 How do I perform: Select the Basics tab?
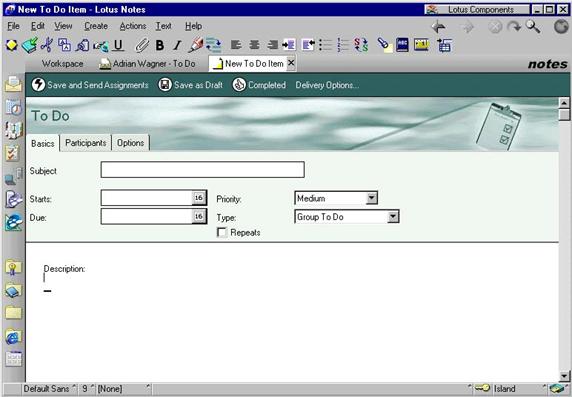coord(43,143)
